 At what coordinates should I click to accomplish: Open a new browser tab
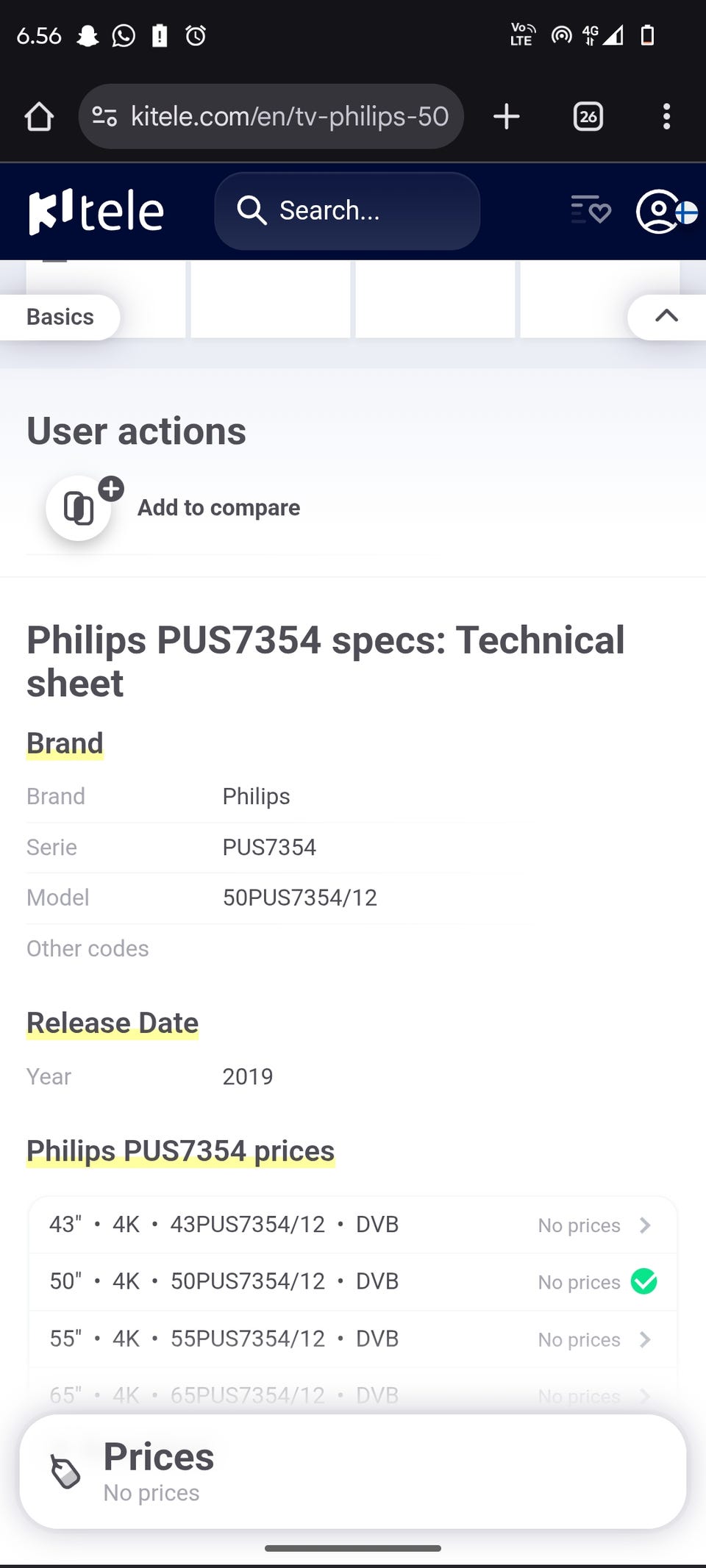click(506, 117)
